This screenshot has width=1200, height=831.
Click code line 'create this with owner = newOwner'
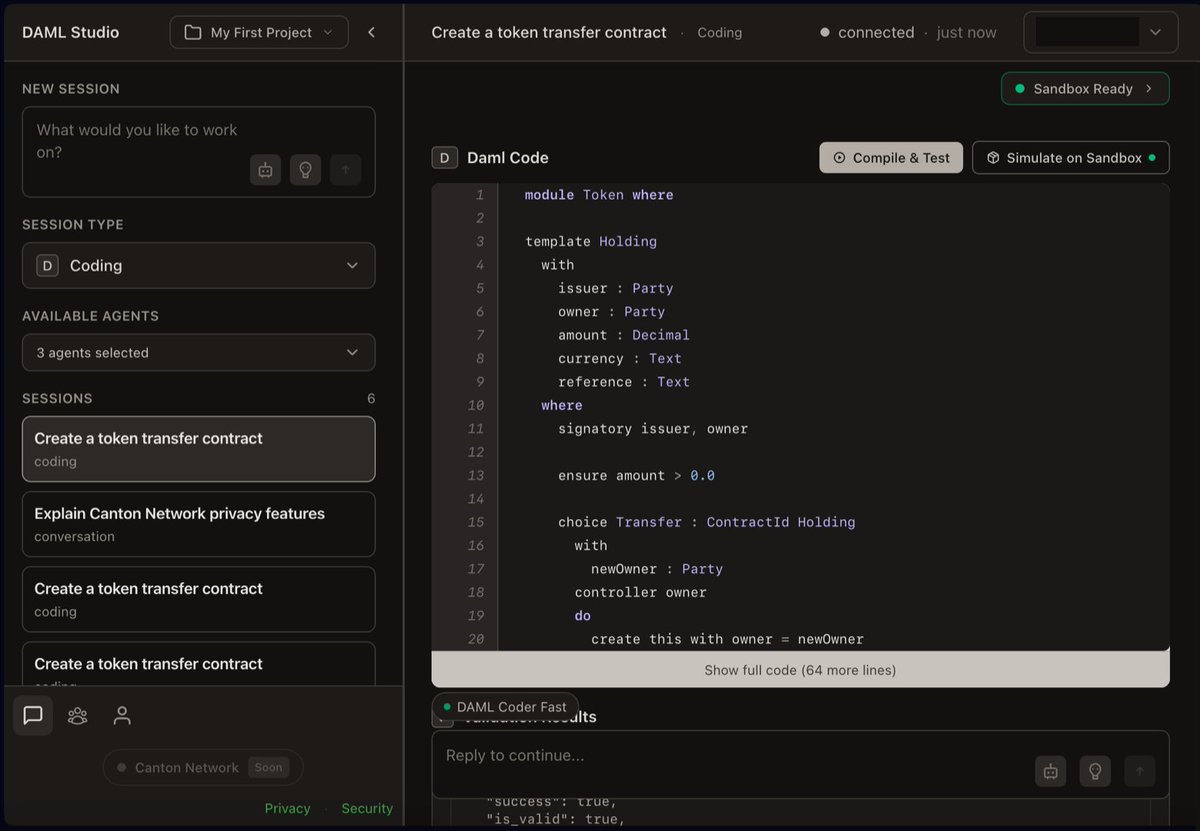click(x=727, y=639)
